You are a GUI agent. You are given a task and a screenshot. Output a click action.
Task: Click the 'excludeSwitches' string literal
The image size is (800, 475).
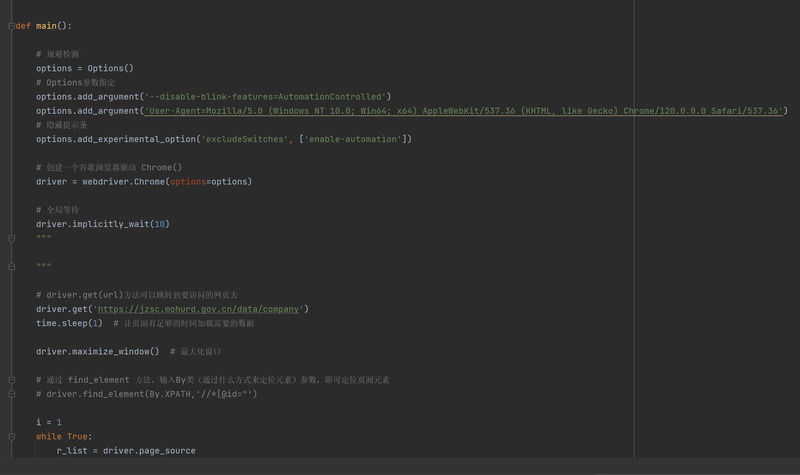tap(244, 139)
